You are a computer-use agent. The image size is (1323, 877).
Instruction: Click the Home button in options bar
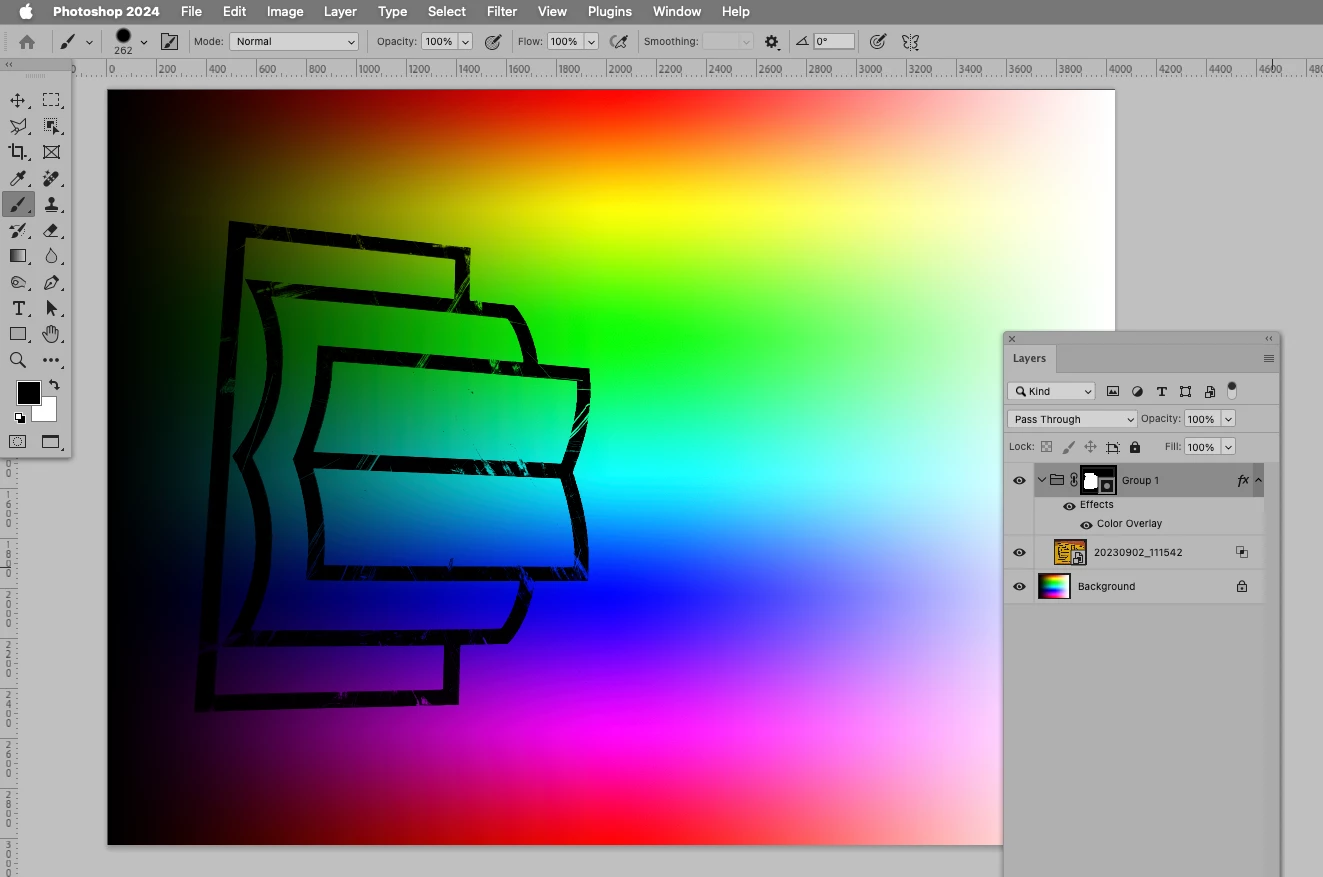tap(27, 42)
